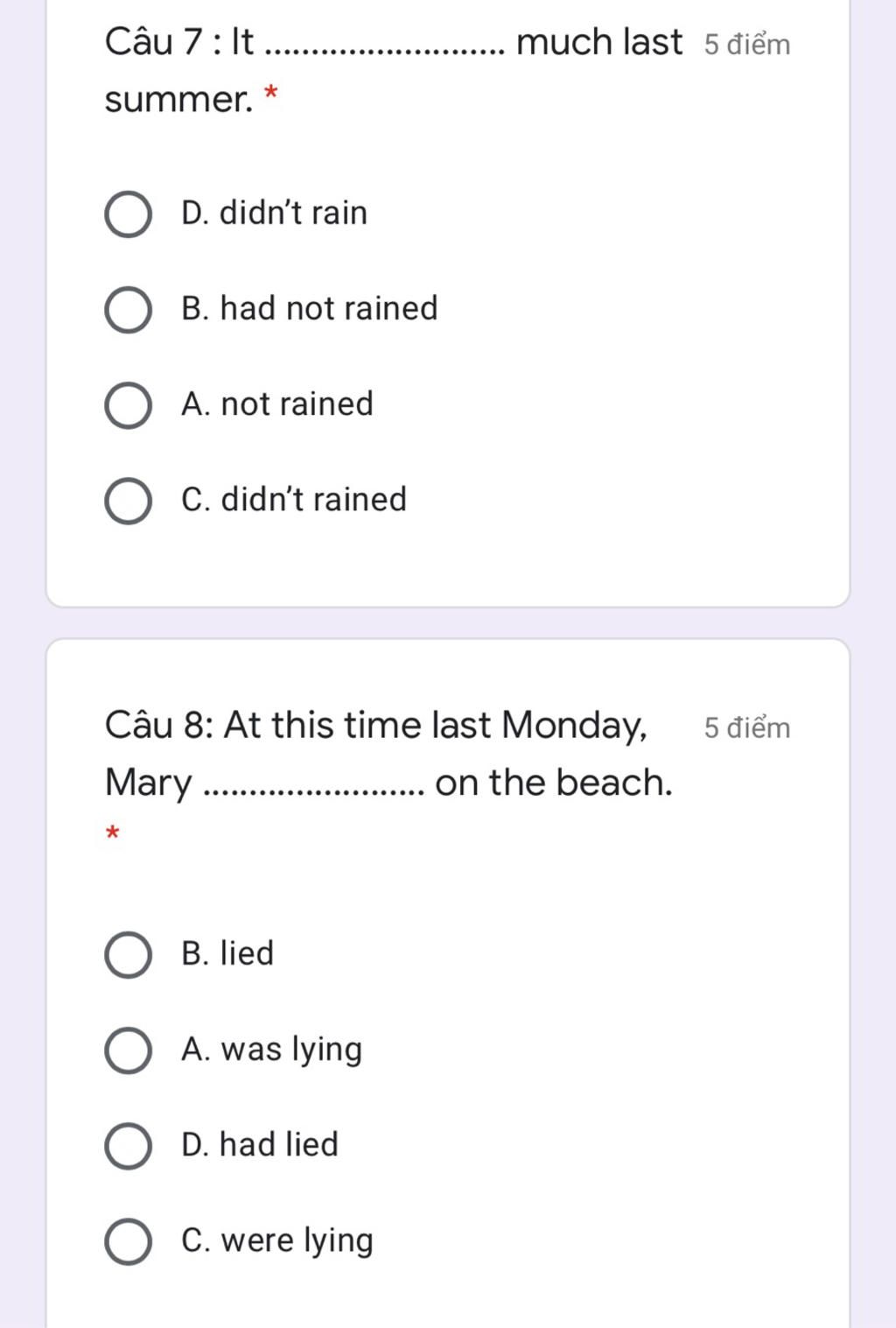896x1328 pixels.
Task: Click the 'A. was lying' answer label
Action: click(271, 1049)
